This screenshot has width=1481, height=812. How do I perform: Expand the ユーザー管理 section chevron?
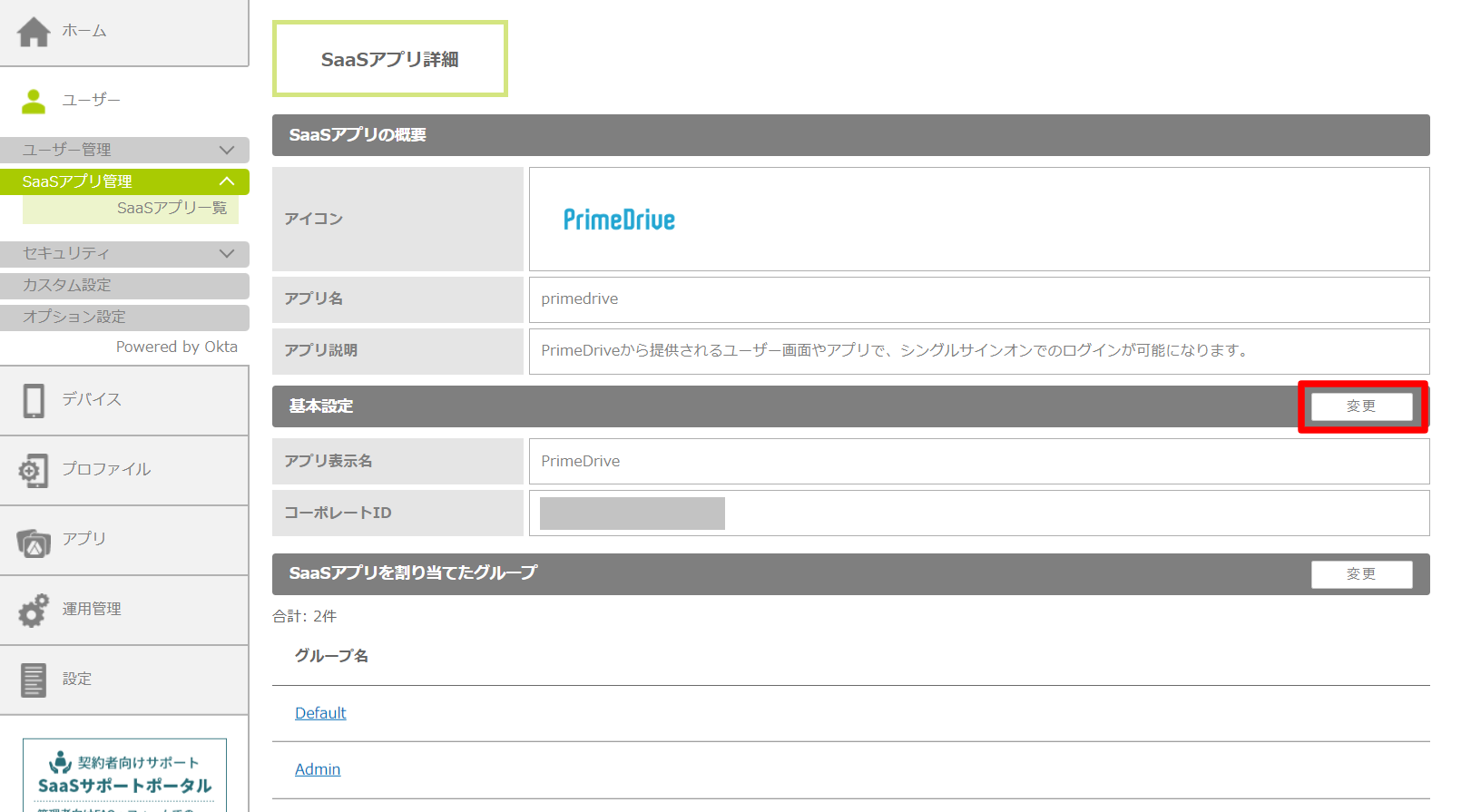(x=227, y=150)
